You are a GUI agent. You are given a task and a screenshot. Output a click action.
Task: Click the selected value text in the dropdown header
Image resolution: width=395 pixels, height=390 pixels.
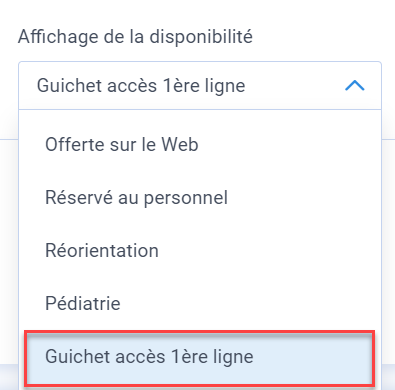141,86
